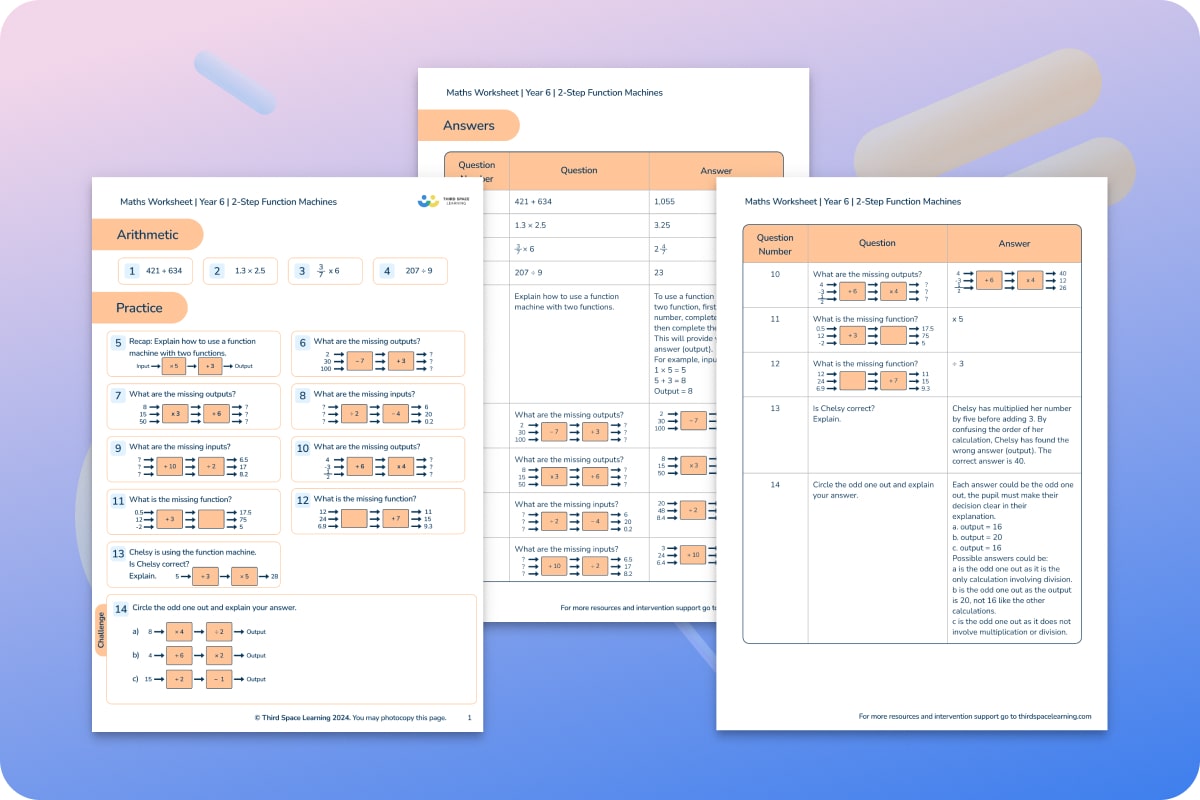The height and width of the screenshot is (800, 1200).
Task: Click the "+6" machine box in question 10
Action: pos(359,467)
